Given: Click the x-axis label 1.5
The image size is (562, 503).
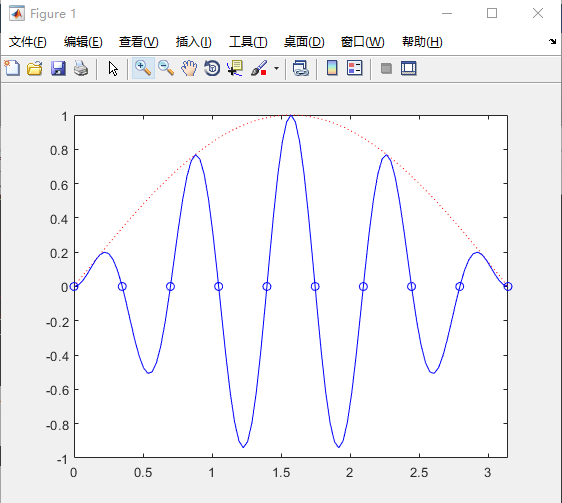Looking at the screenshot, I should pos(281,473).
